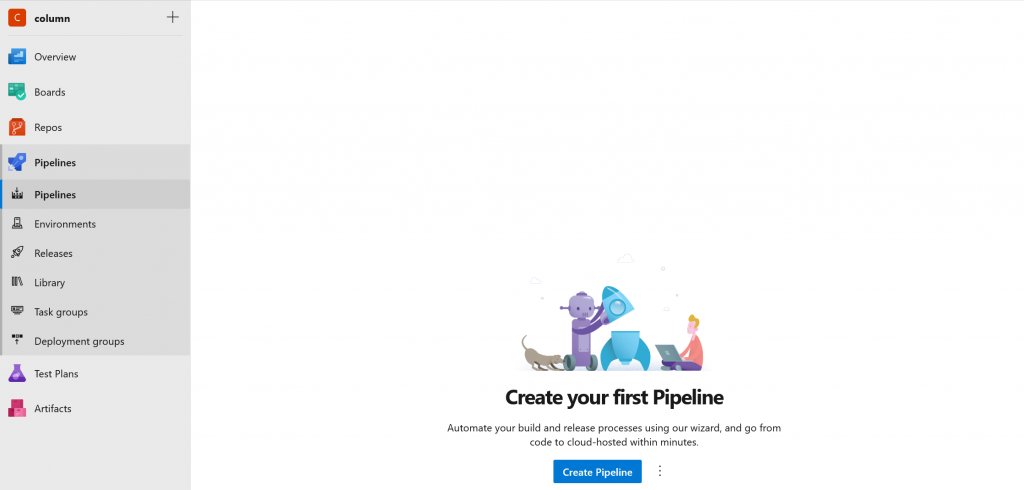
Task: Open Boards via its green icon
Action: [x=17, y=92]
